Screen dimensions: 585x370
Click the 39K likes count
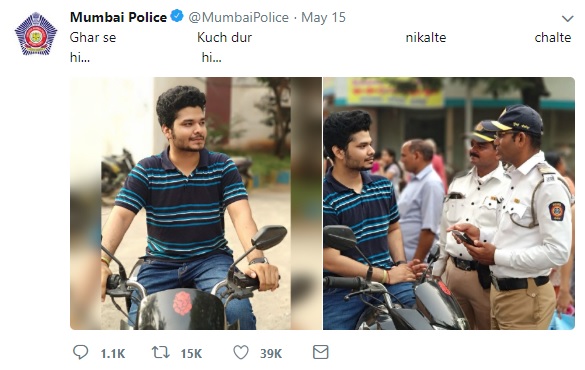[x=271, y=353]
